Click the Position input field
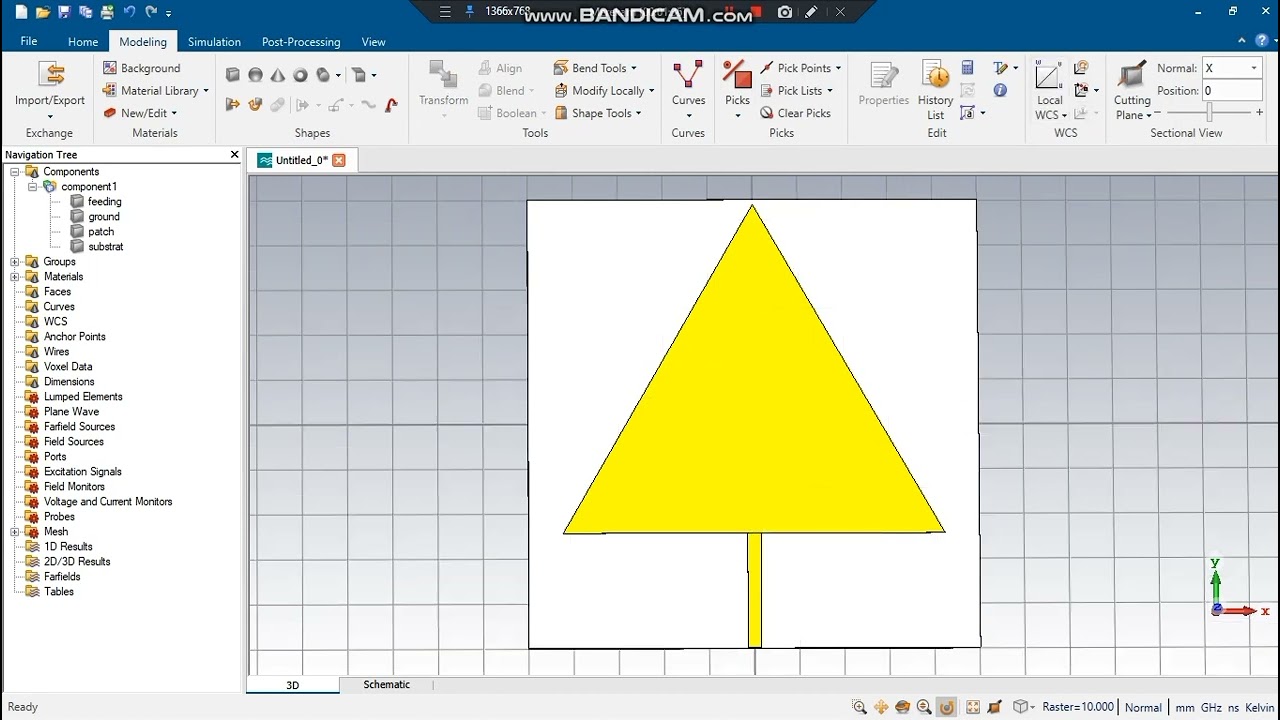Viewport: 1280px width, 720px height. [1231, 90]
